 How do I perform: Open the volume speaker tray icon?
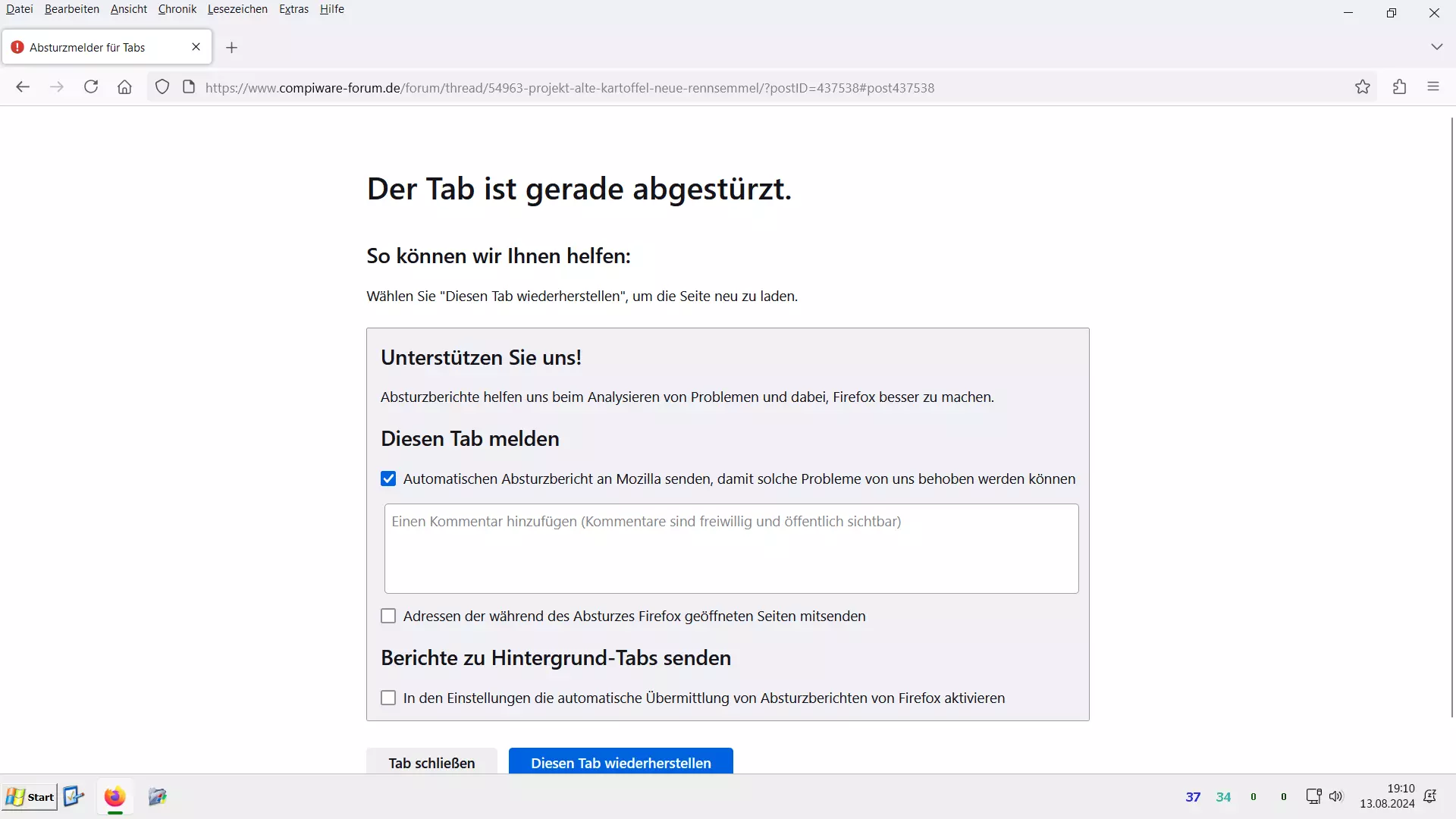tap(1336, 796)
